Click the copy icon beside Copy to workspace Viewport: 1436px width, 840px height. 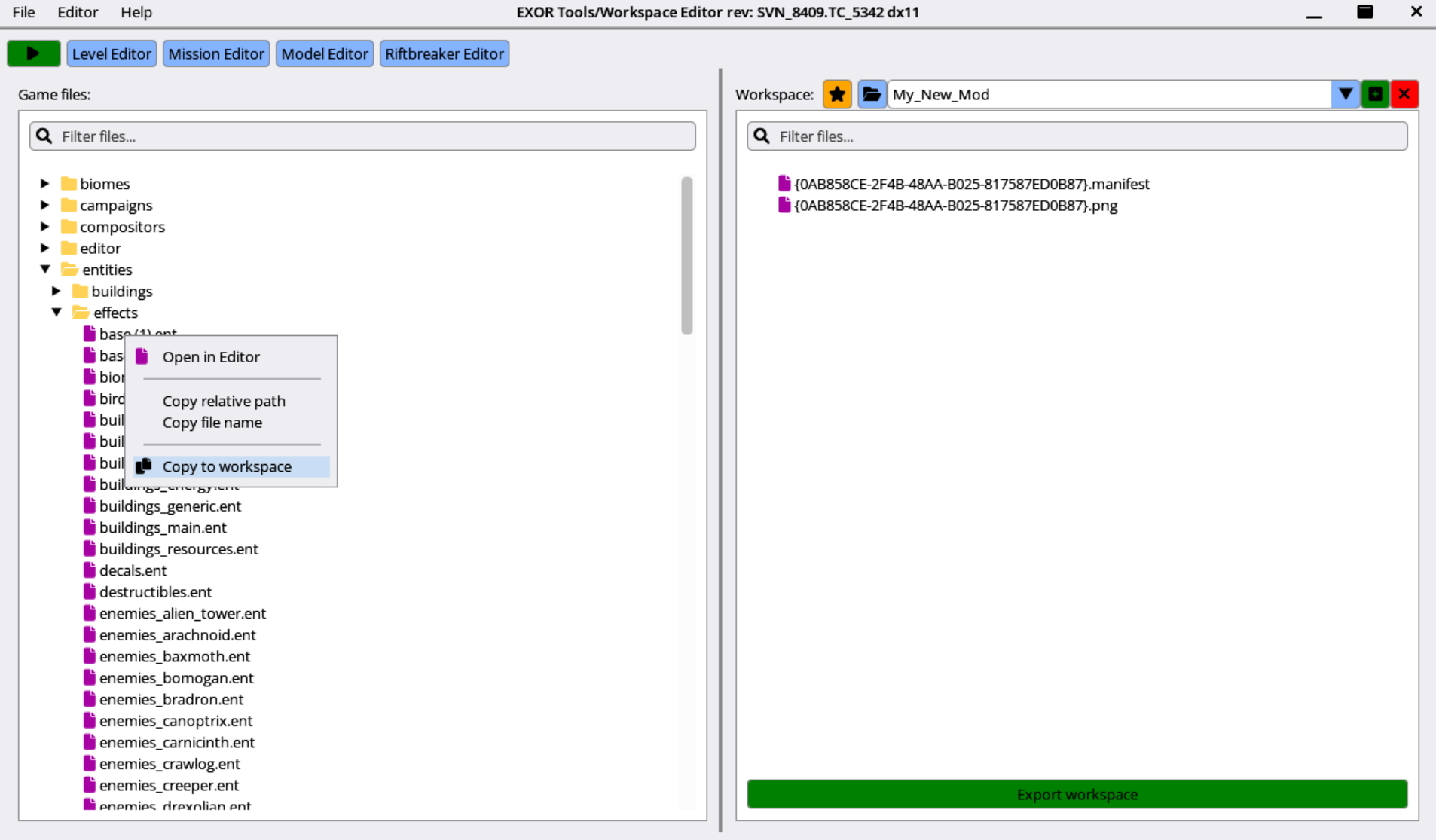[143, 466]
